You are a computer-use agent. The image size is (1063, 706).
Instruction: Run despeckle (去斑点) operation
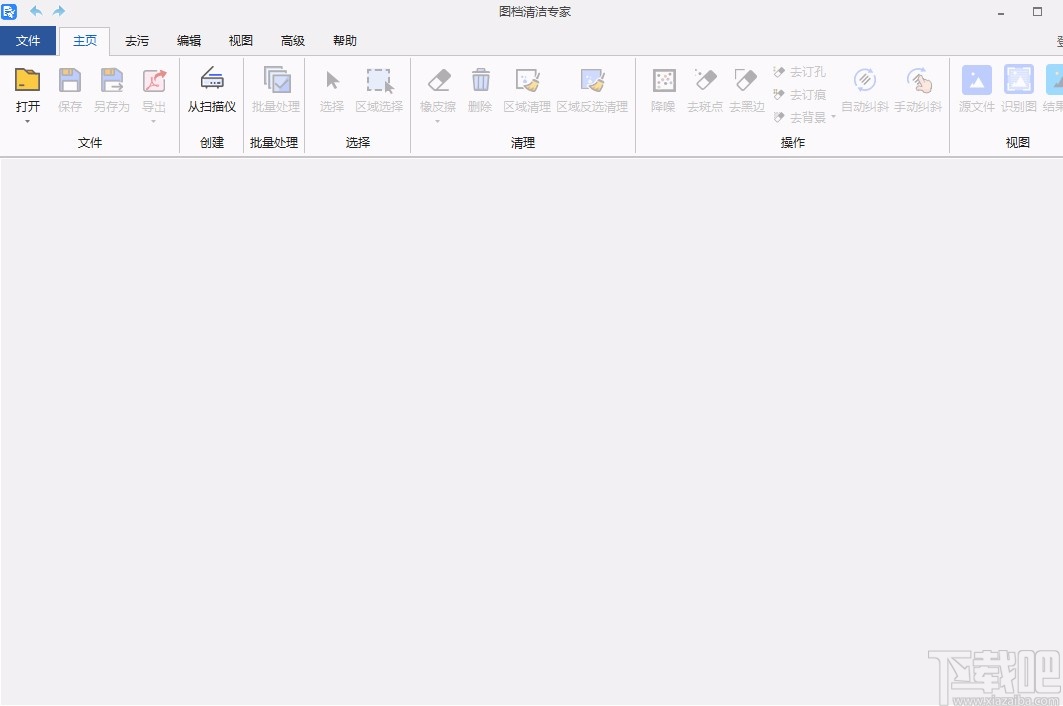tap(704, 90)
